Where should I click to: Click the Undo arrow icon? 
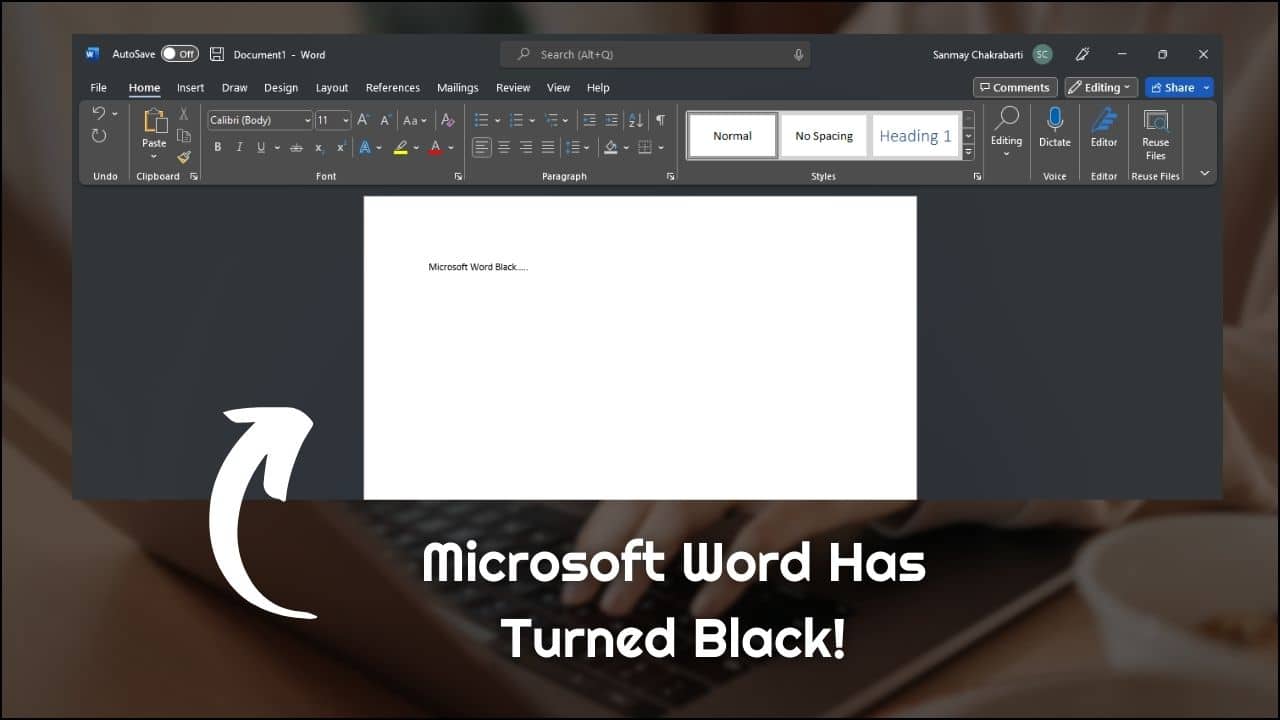[98, 113]
